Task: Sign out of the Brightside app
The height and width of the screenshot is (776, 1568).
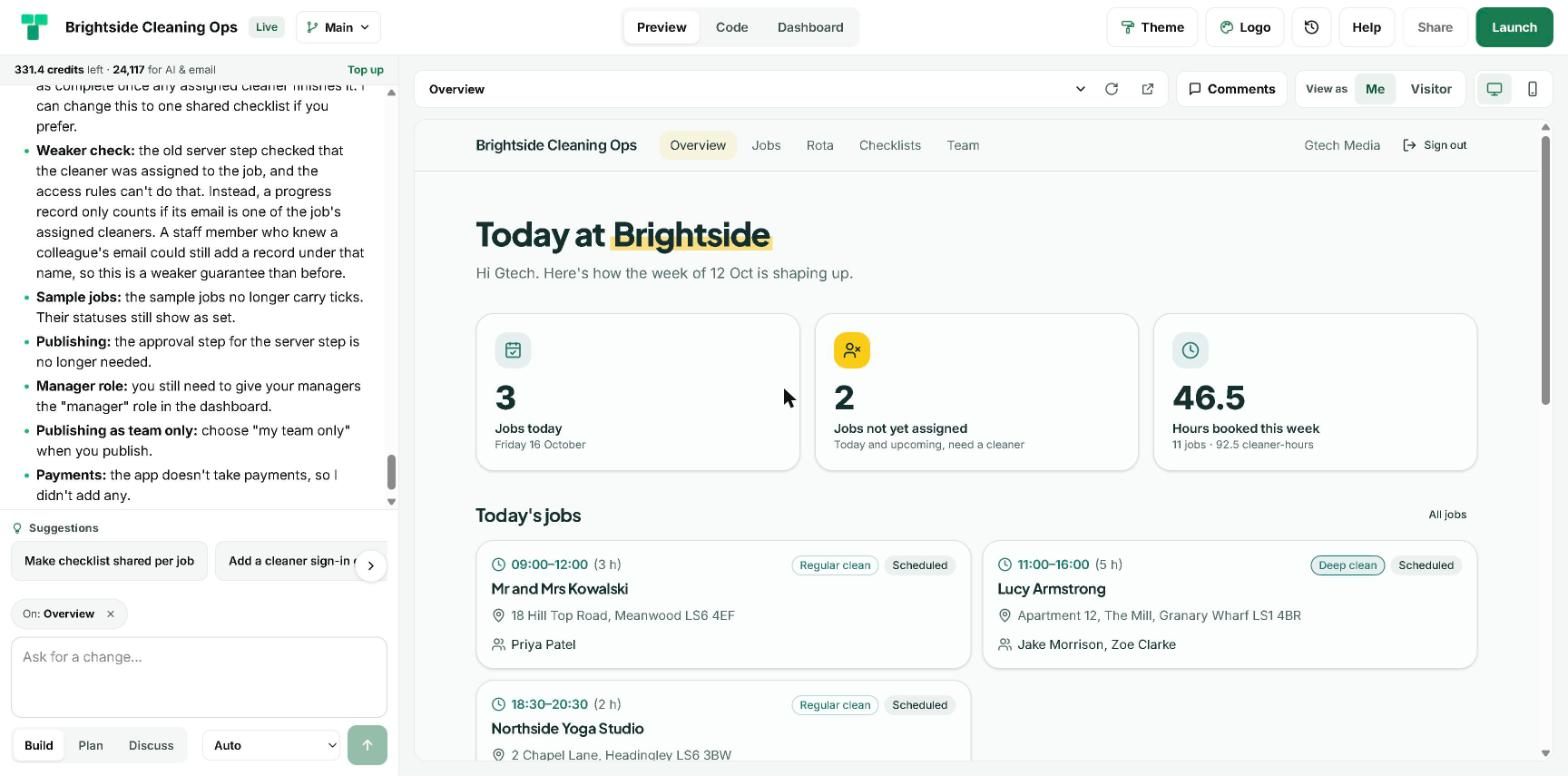Action: point(1435,145)
